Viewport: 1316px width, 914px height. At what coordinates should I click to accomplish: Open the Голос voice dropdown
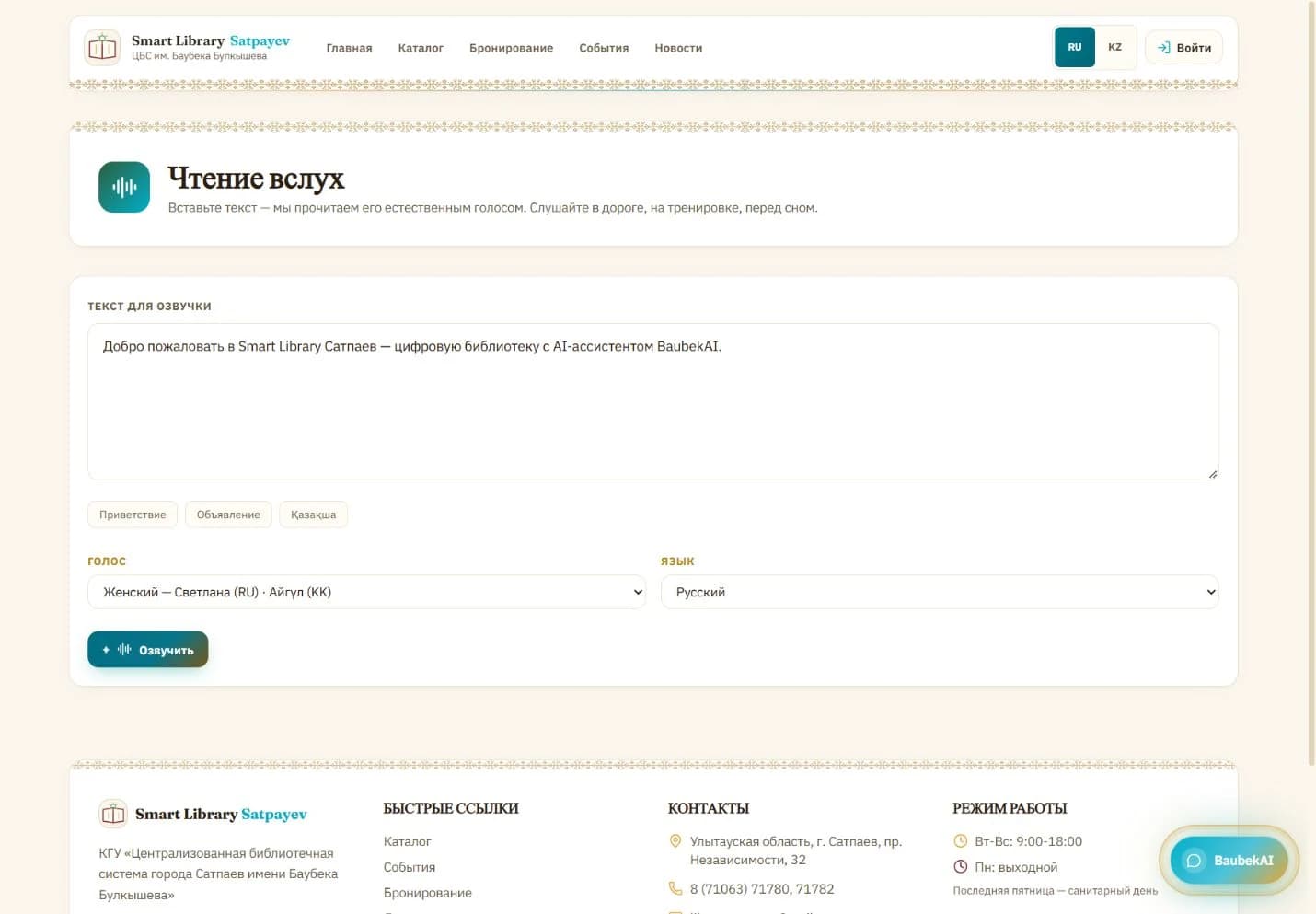click(367, 592)
